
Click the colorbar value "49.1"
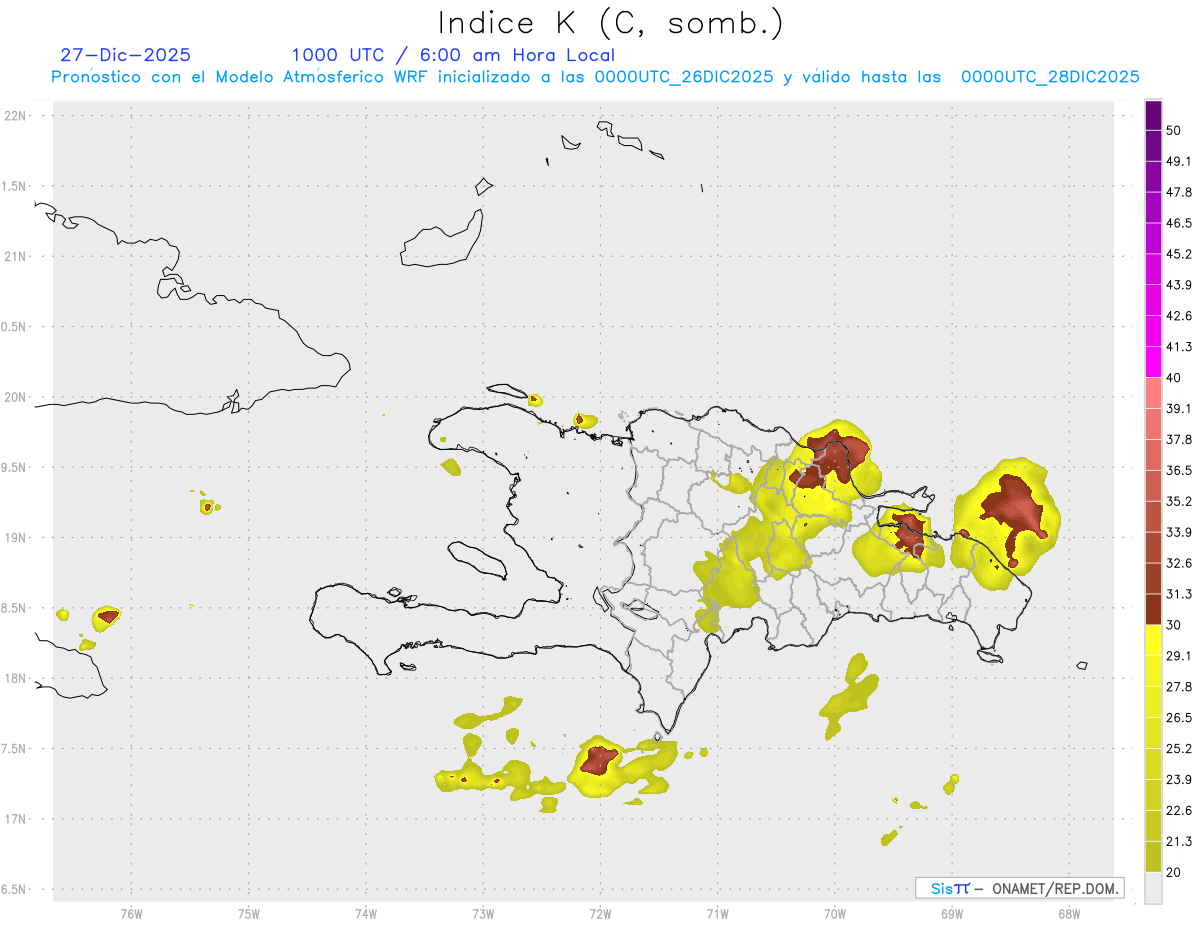(x=1179, y=161)
